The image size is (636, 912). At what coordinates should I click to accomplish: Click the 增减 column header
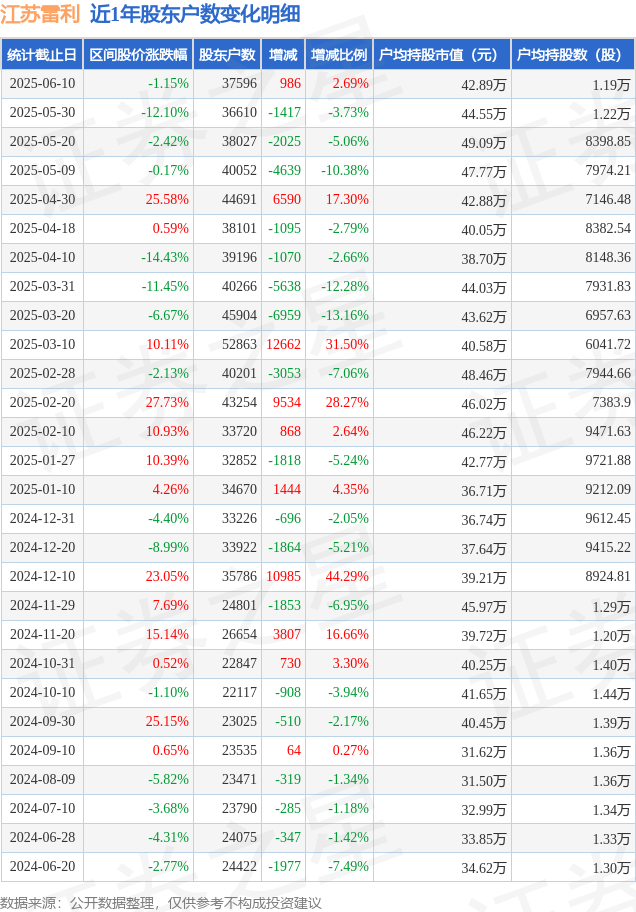283,55
